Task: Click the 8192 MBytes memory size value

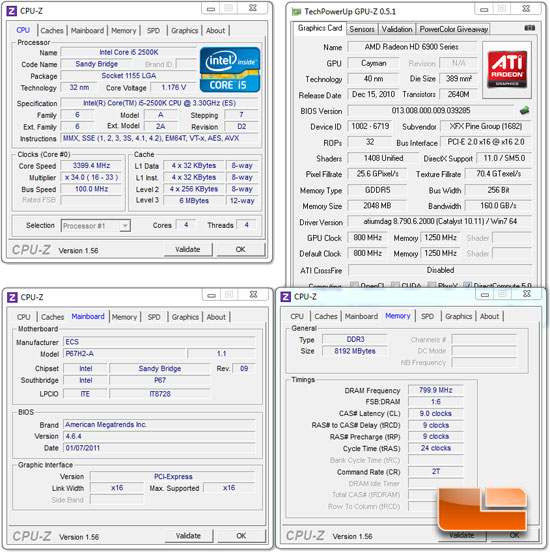Action: [355, 351]
